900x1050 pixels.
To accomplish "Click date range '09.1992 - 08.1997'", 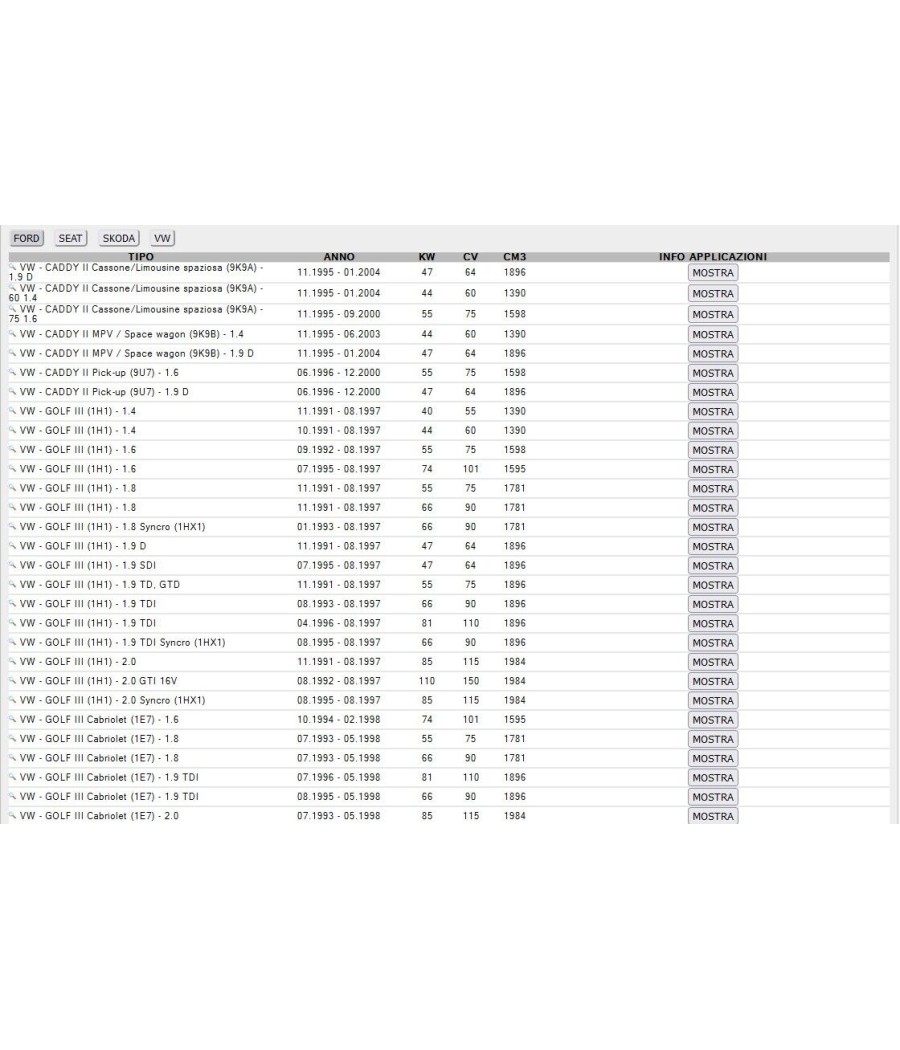I will 339,450.
